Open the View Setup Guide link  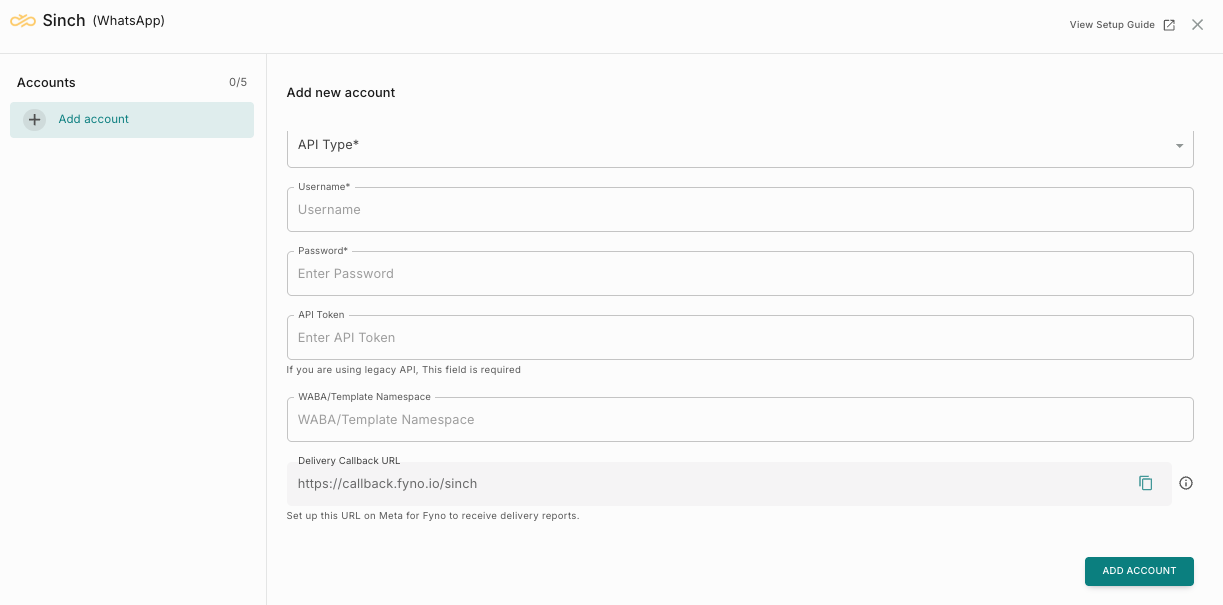(x=1111, y=25)
